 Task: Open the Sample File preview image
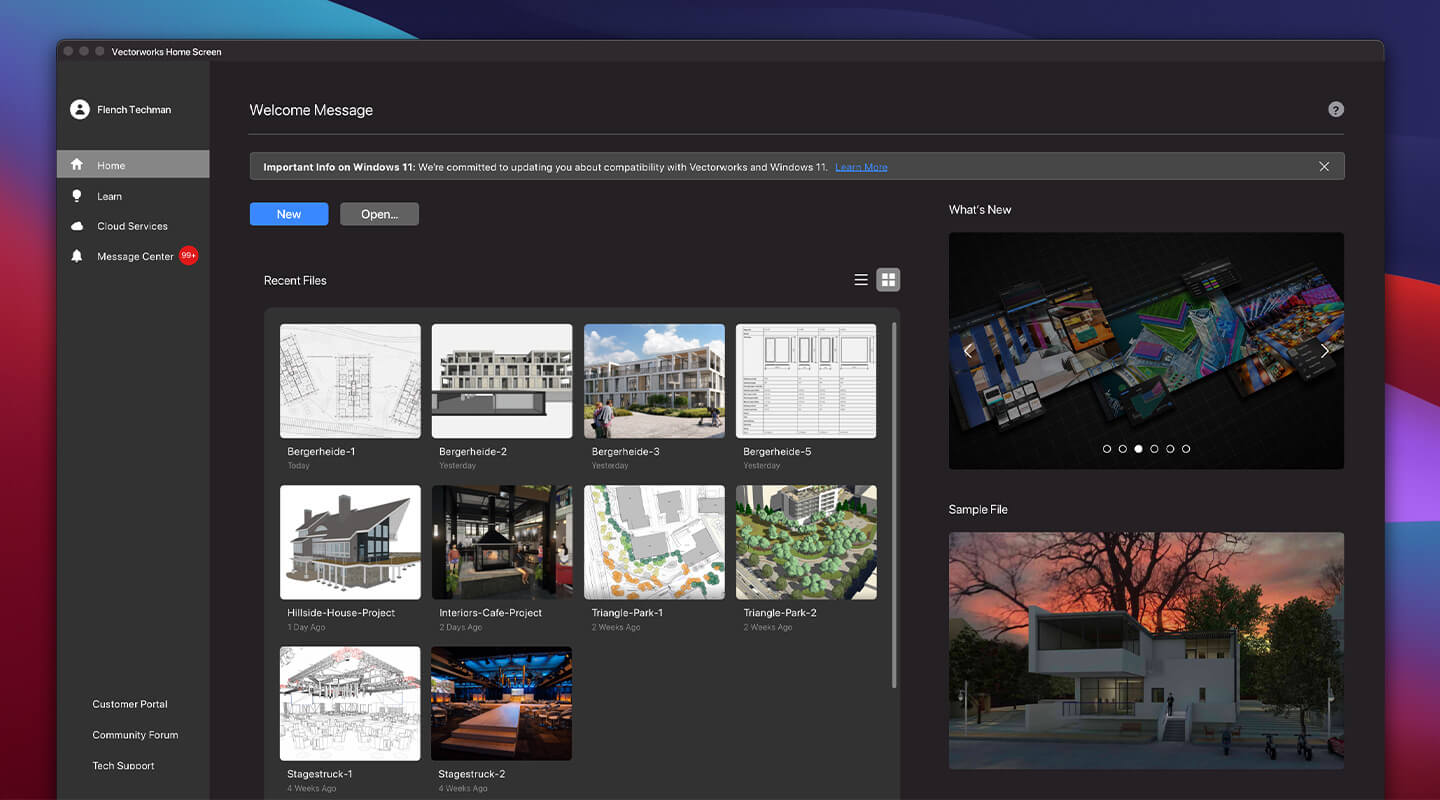pyautogui.click(x=1146, y=650)
